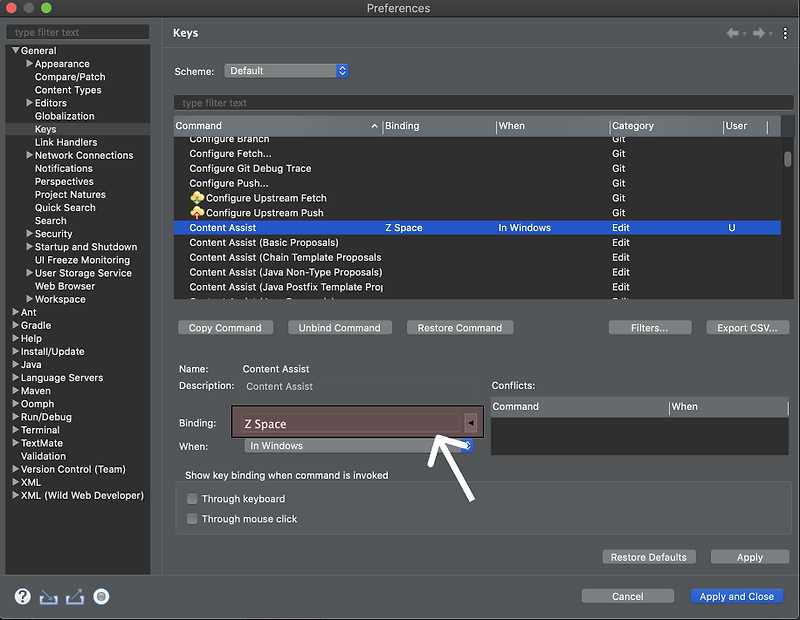Open the When In Windows dropdown
Screen dimensions: 800x620
click(x=359, y=445)
